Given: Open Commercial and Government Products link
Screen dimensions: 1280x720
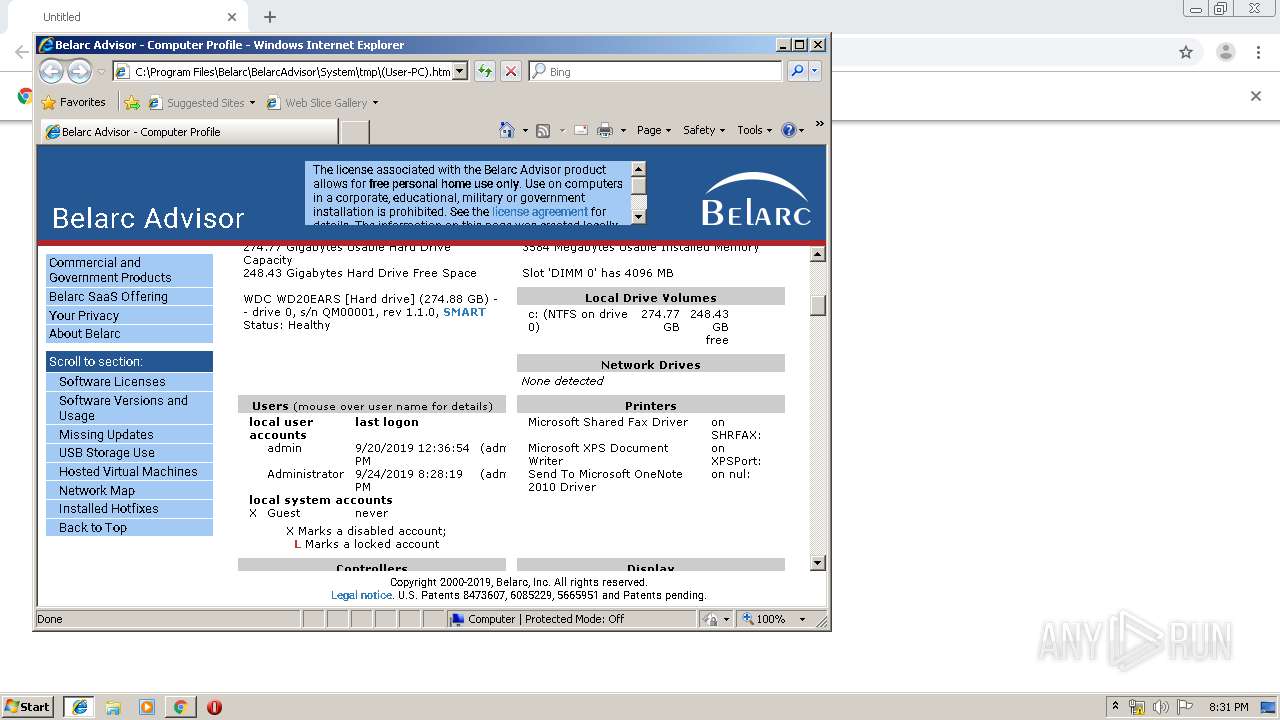Looking at the screenshot, I should click(129, 270).
